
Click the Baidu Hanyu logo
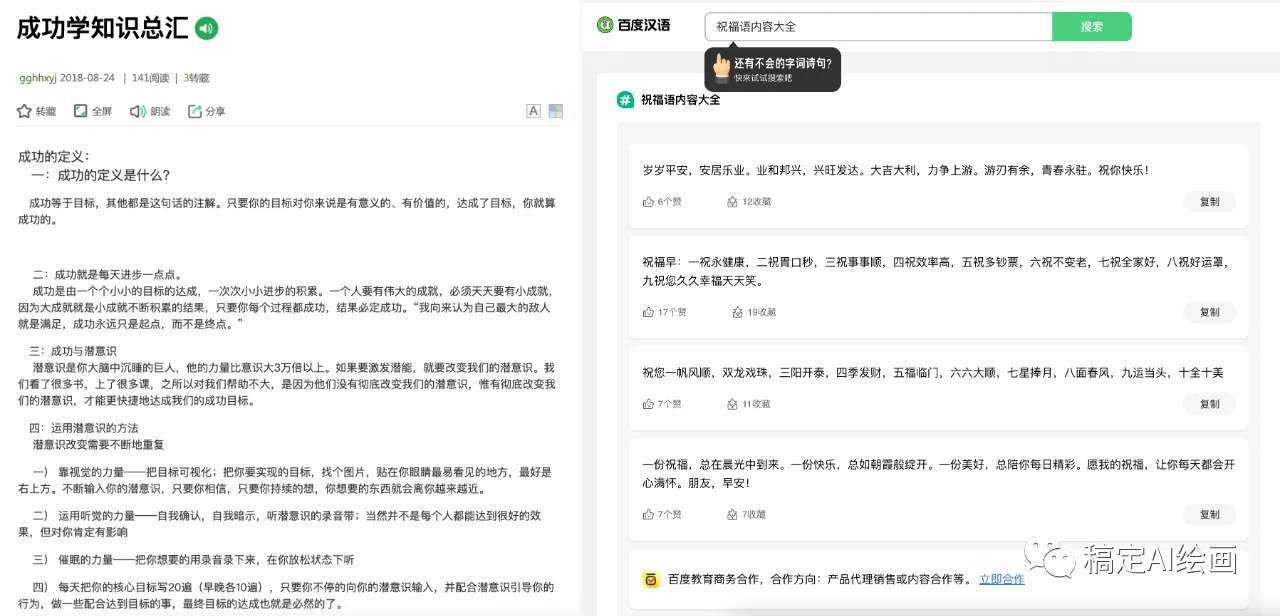633,26
